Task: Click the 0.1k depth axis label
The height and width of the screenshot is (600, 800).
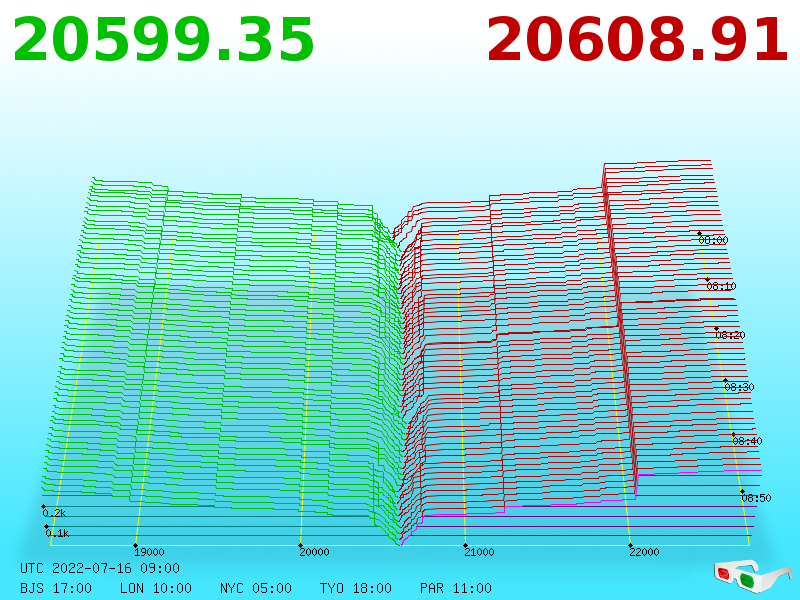Action: (57, 533)
